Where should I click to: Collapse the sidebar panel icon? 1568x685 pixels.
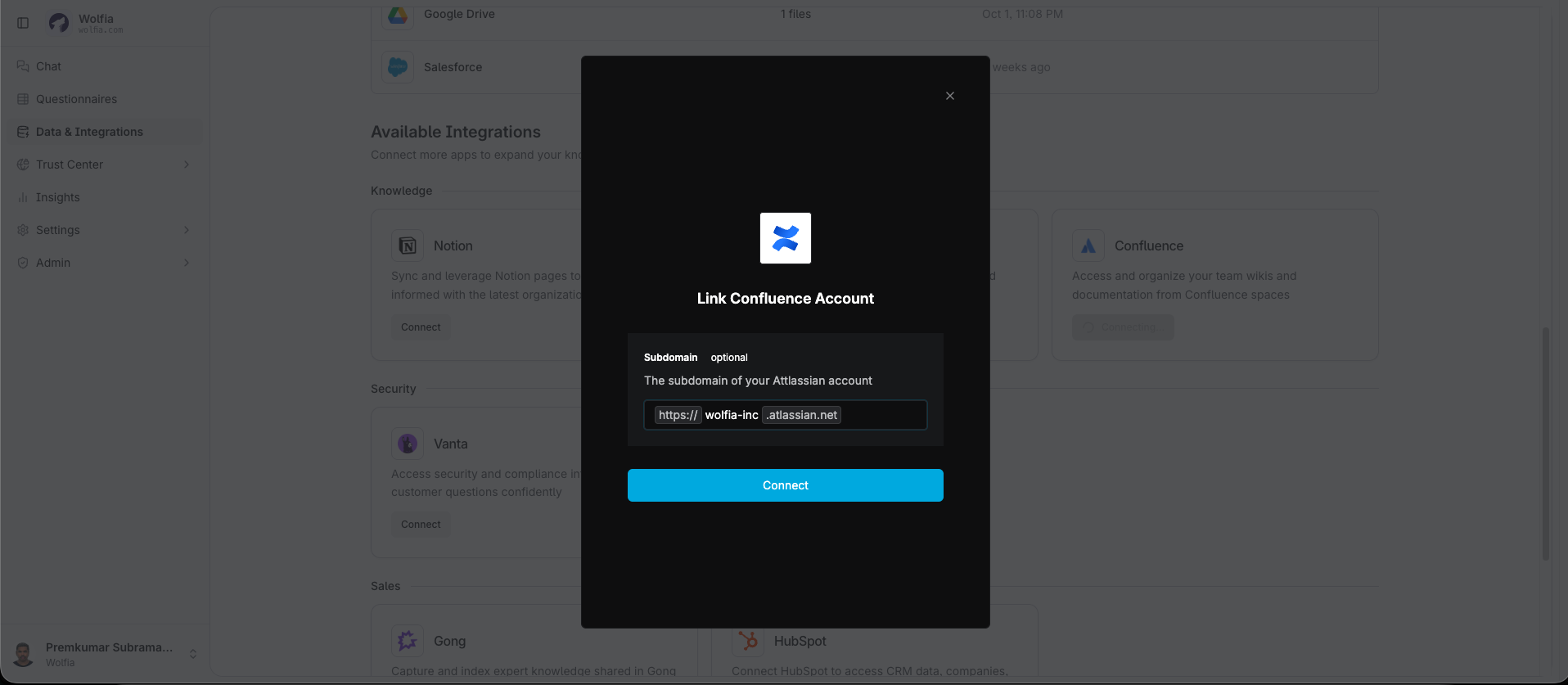(23, 23)
